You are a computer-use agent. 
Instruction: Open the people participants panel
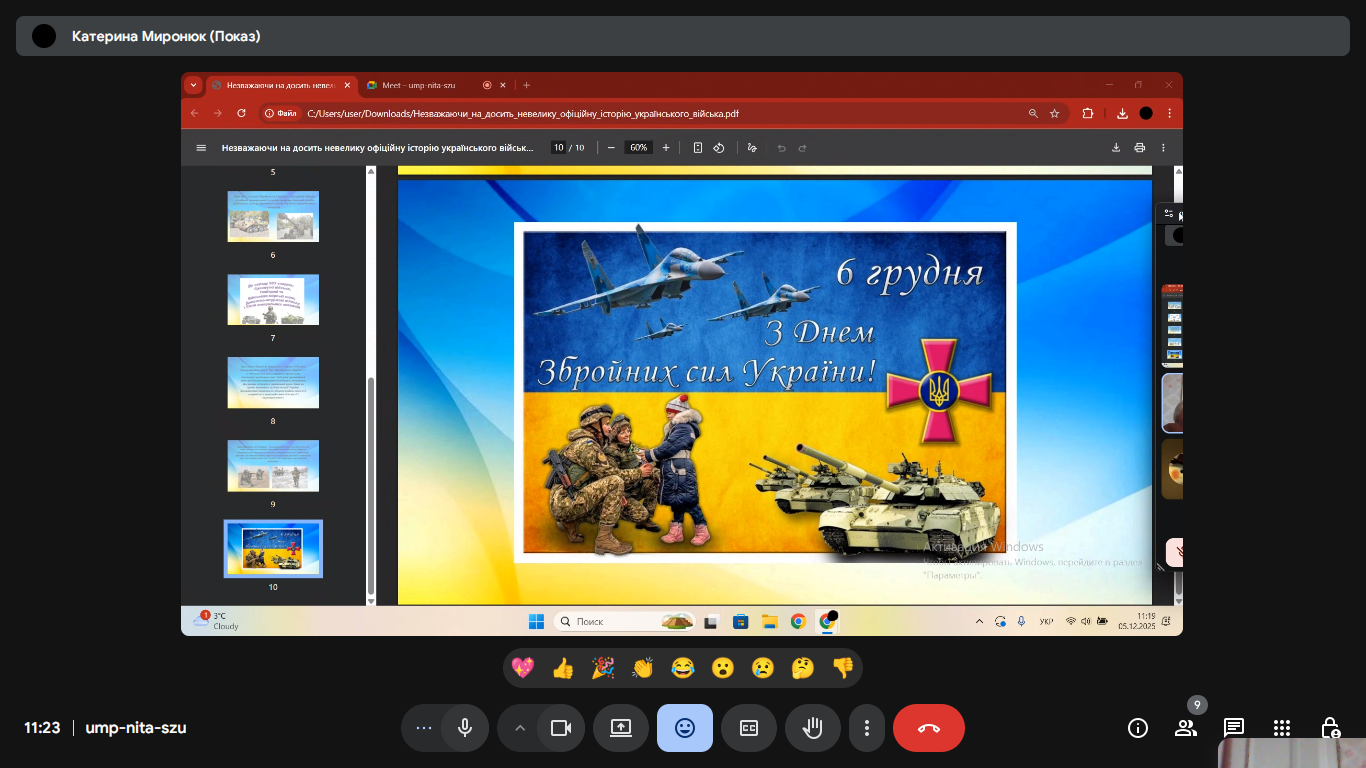pyautogui.click(x=1186, y=728)
